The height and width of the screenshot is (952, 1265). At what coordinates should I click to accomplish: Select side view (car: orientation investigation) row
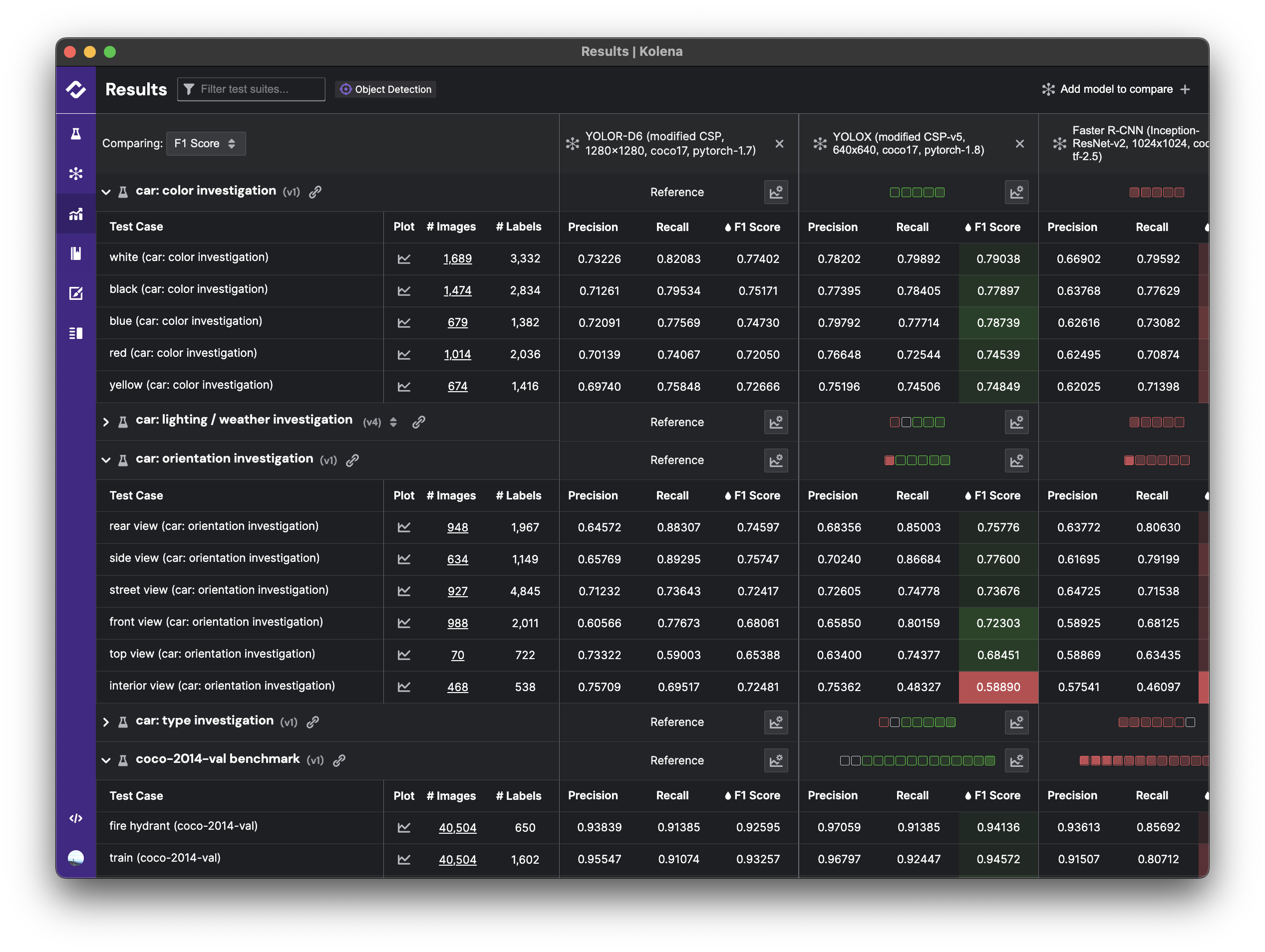point(327,559)
